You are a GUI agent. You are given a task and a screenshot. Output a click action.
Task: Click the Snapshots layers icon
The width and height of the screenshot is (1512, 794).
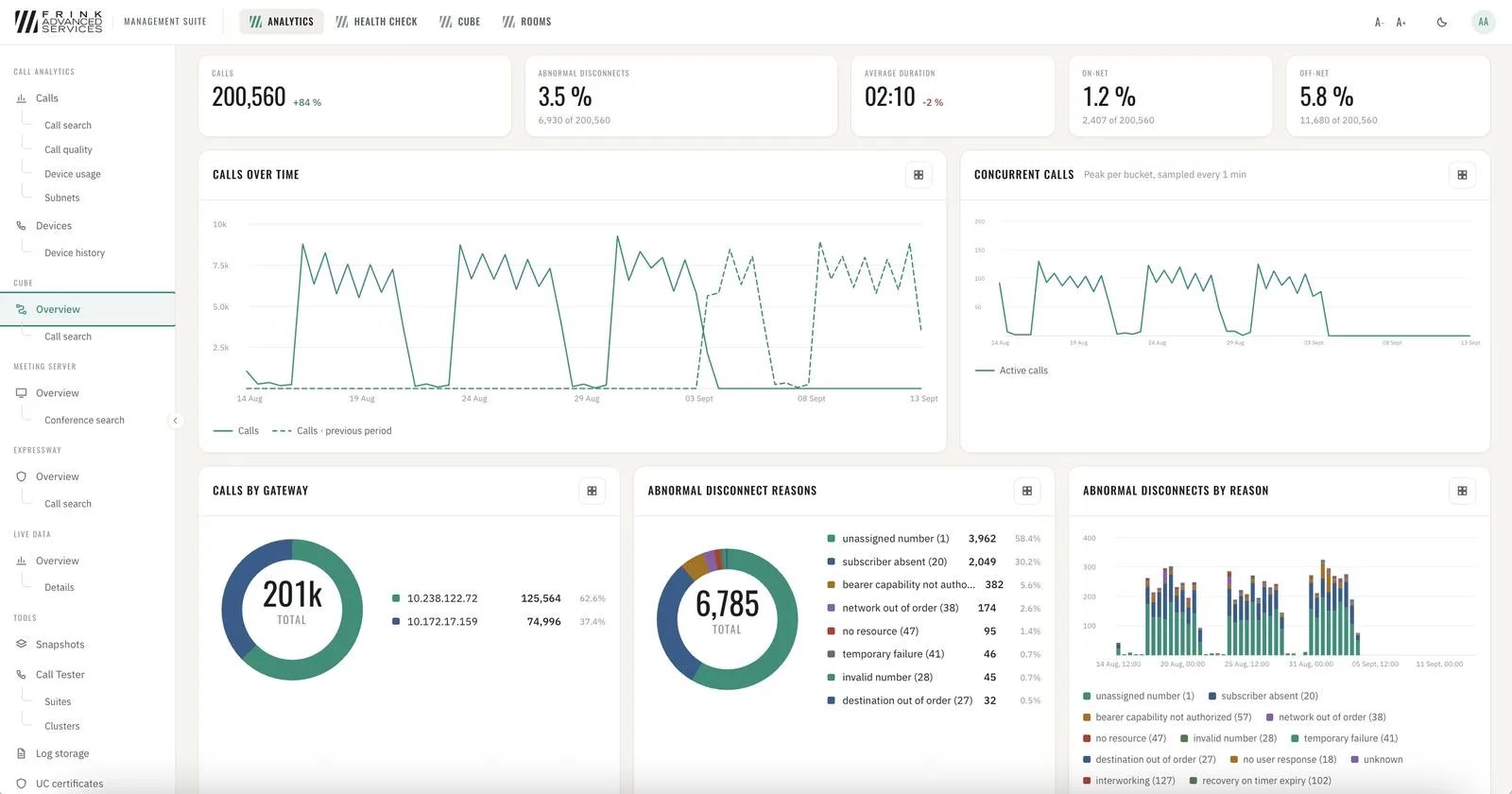(x=21, y=645)
